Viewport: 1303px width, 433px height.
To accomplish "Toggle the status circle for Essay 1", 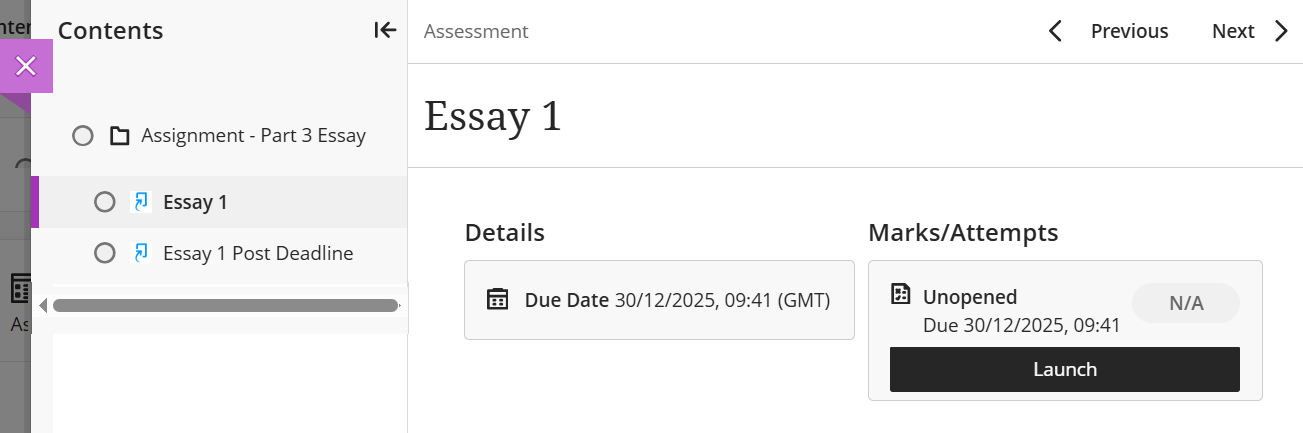I will tap(104, 202).
